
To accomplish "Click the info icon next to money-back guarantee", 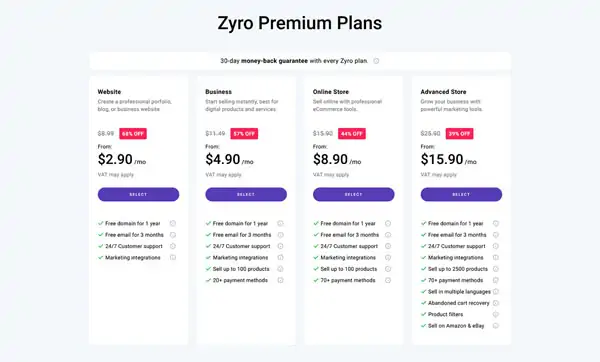I will click(x=376, y=61).
